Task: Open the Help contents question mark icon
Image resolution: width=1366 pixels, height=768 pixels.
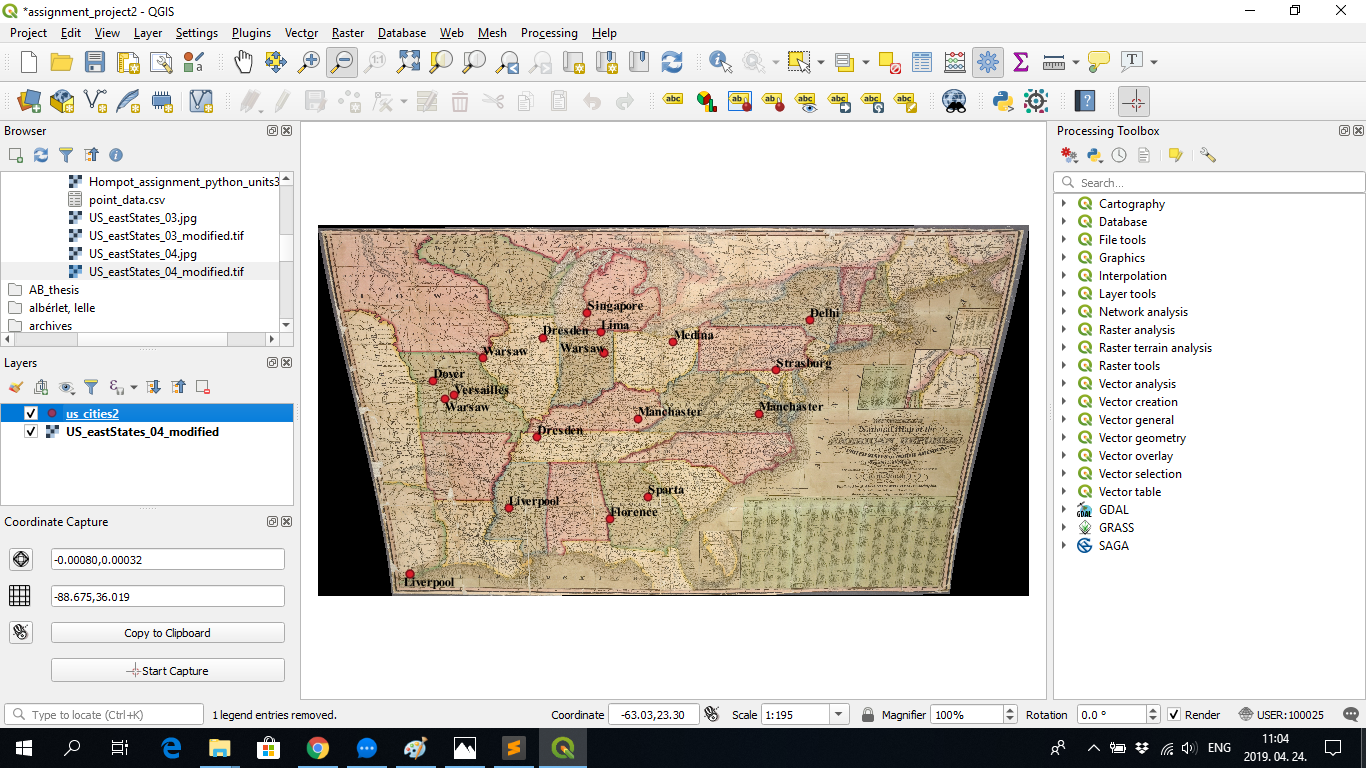Action: pos(1084,101)
